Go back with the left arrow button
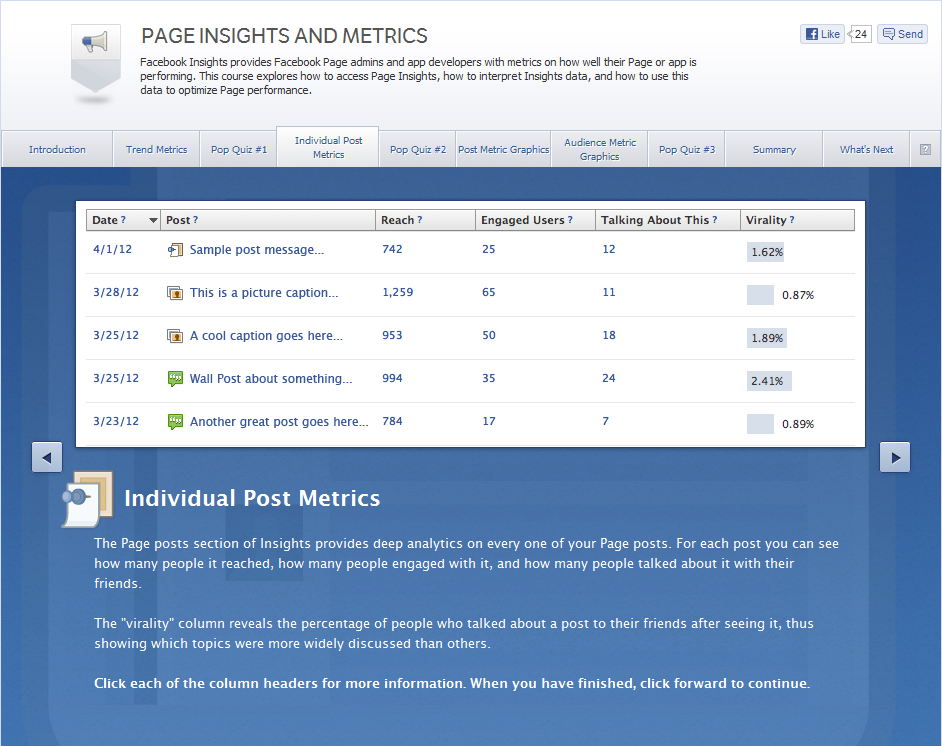Screen dimensions: 942x746 tap(47, 457)
